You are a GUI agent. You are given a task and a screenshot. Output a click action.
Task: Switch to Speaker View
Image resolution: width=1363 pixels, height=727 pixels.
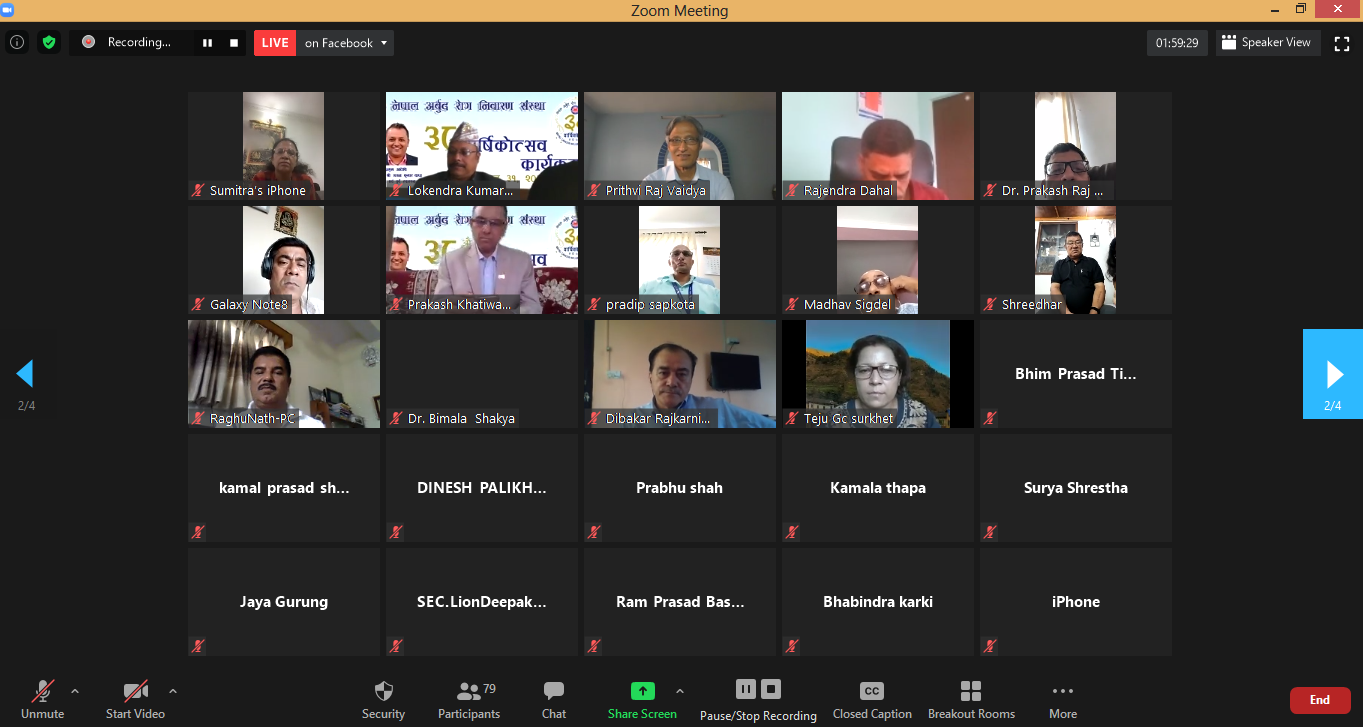pyautogui.click(x=1268, y=43)
